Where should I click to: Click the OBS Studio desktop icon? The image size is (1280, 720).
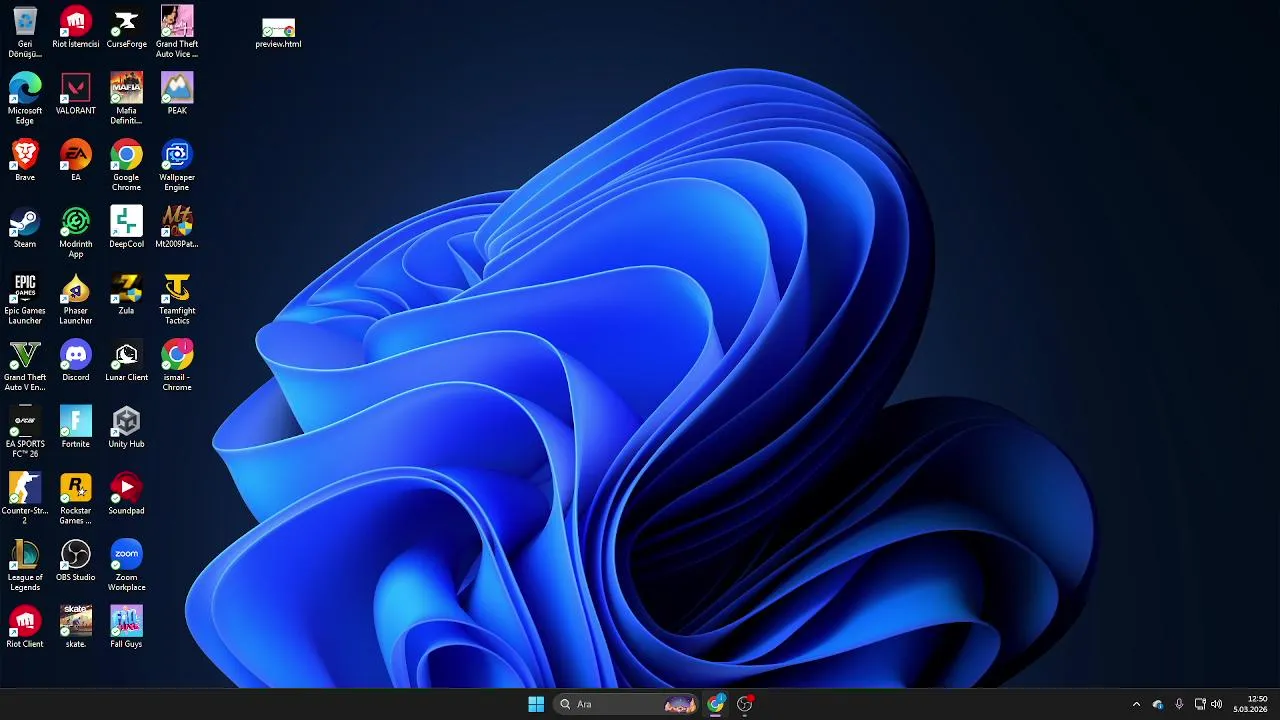76,562
